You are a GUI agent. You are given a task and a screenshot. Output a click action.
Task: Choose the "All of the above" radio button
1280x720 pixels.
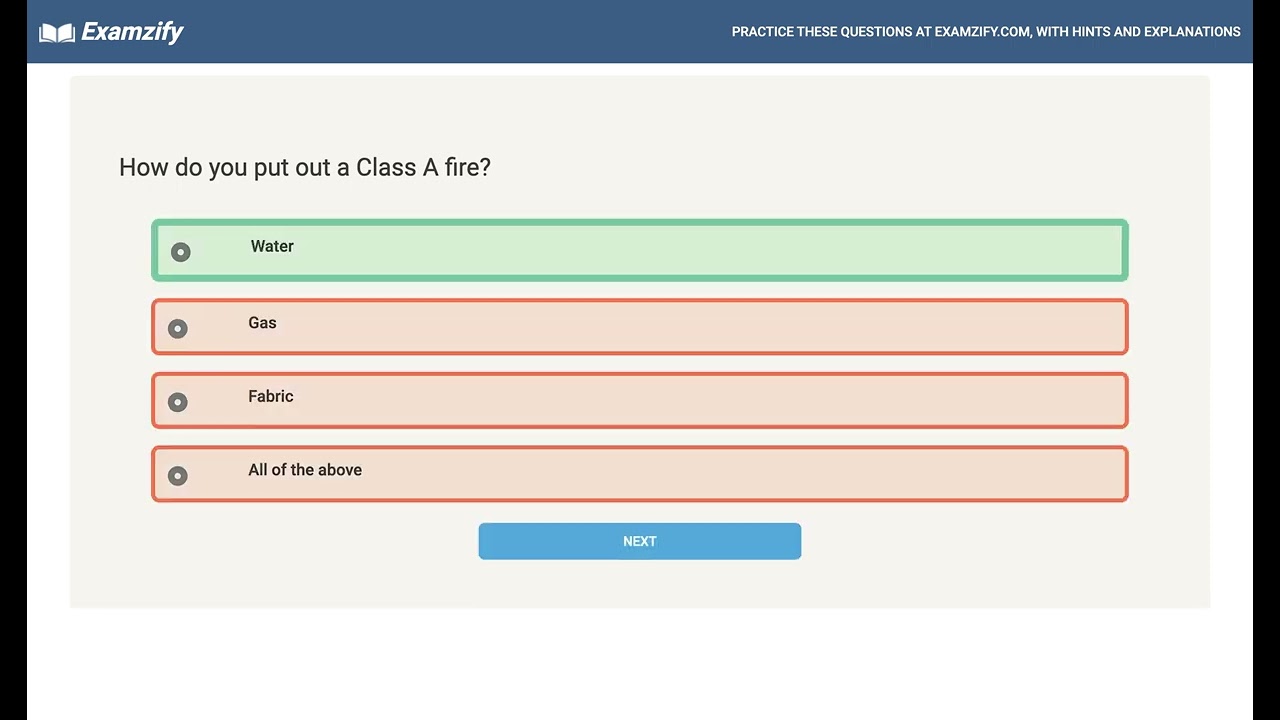pyautogui.click(x=178, y=476)
